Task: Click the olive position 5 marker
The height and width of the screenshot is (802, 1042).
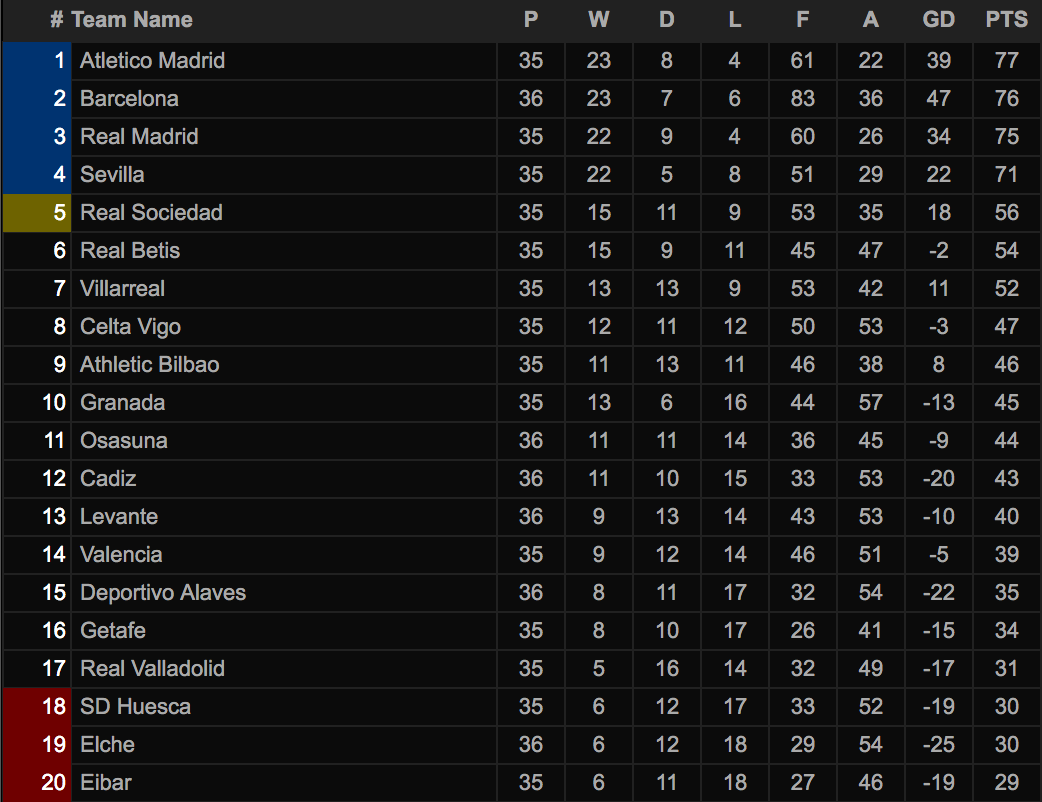Action: click(x=37, y=213)
